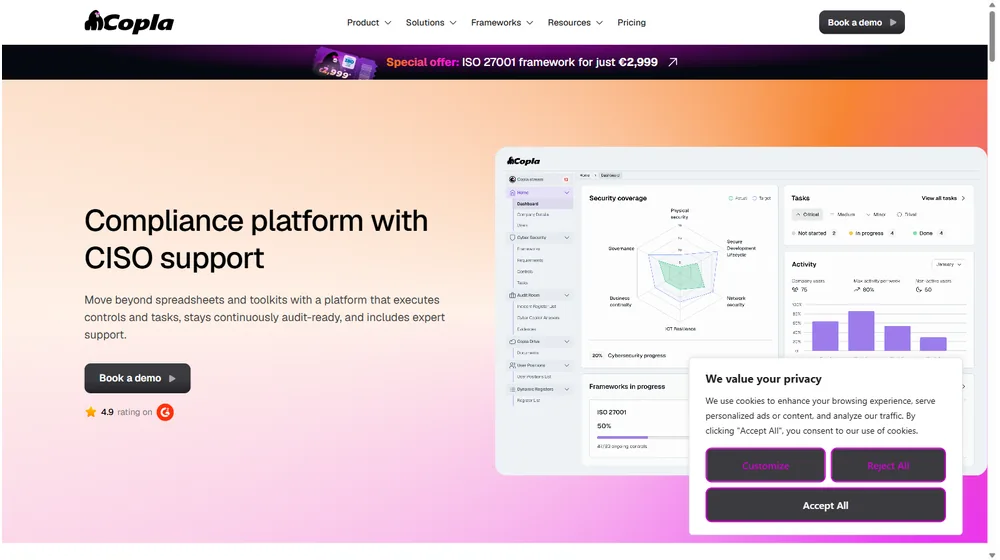Screen dimensions: 1000x560
Task: Select the Critical task priority filter
Action: click(x=807, y=214)
